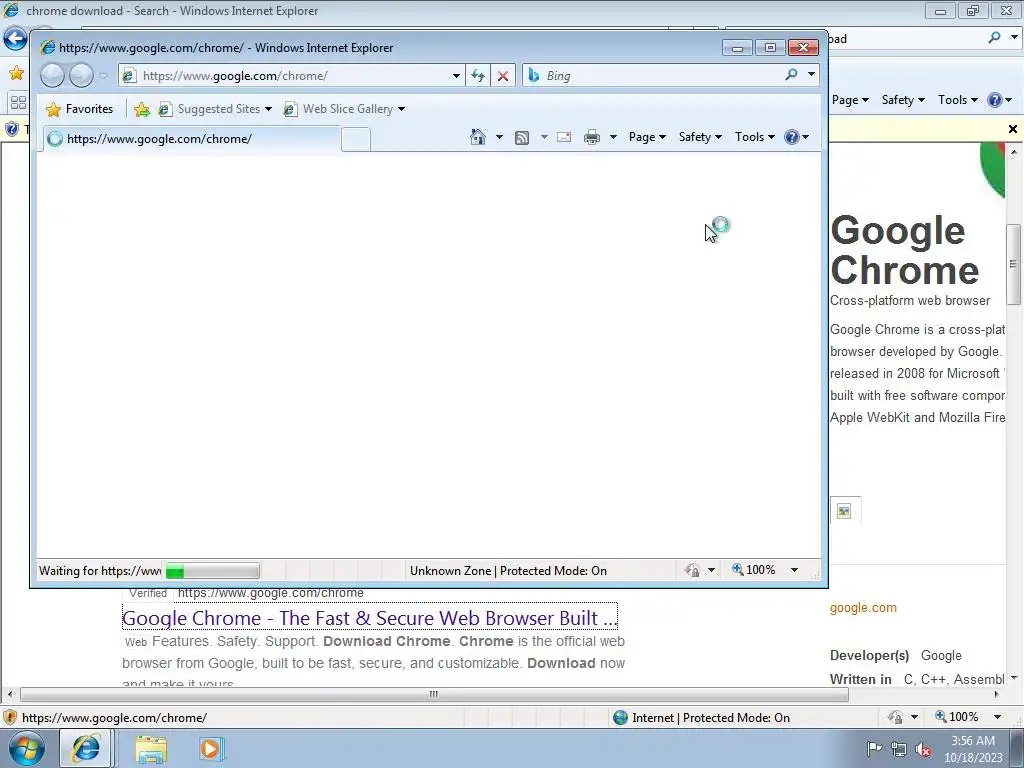Open the Home button dropdown arrow

pyautogui.click(x=499, y=137)
